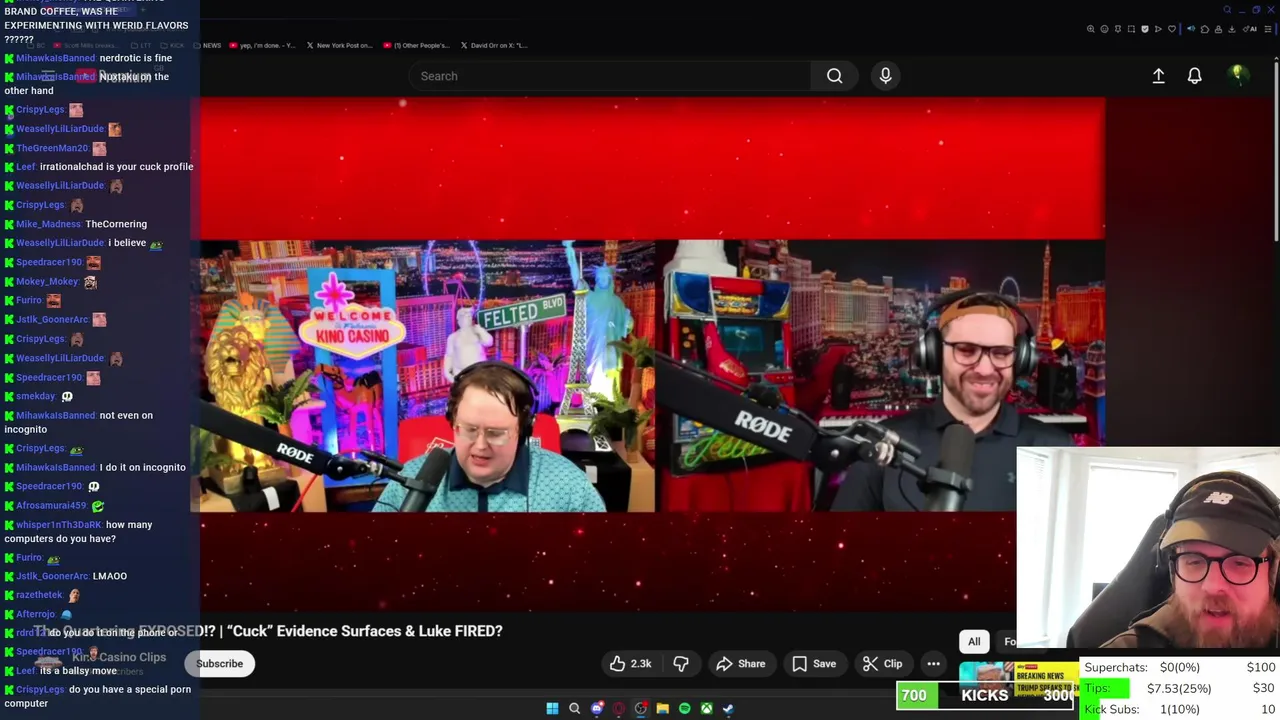The width and height of the screenshot is (1280, 720).
Task: Click the 700 KICKS goal progress bar
Action: 985,696
